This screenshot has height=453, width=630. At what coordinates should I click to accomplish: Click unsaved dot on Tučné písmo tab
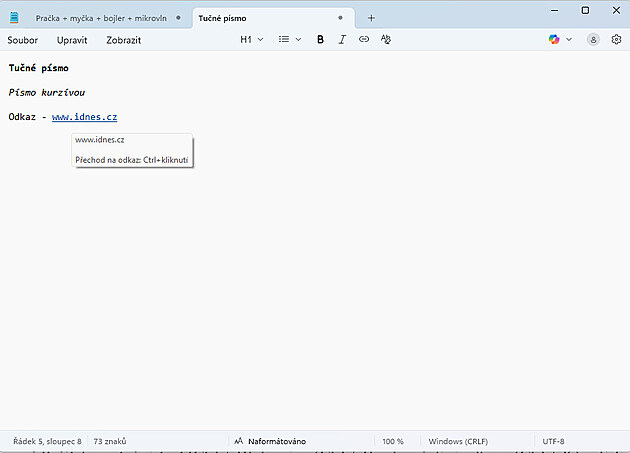point(340,18)
